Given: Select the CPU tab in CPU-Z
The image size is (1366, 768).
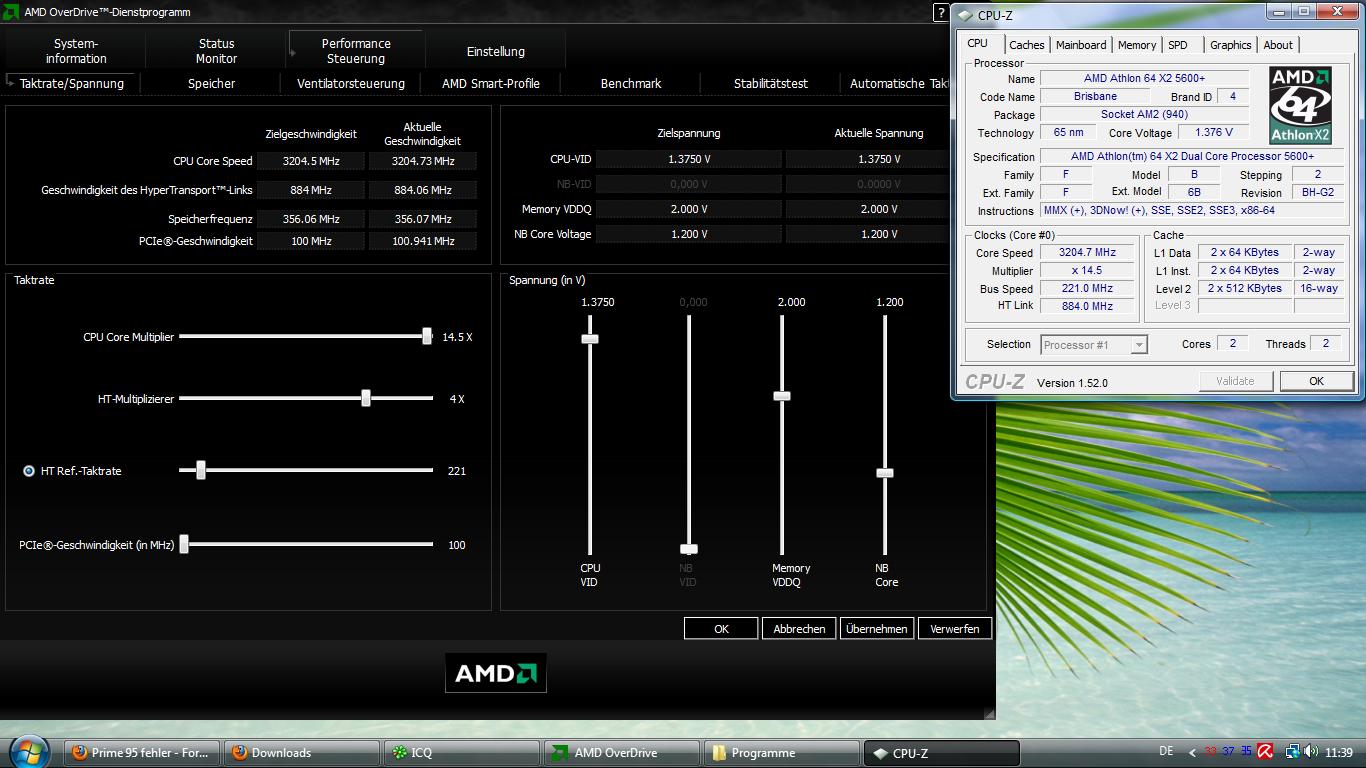Looking at the screenshot, I should click(978, 43).
